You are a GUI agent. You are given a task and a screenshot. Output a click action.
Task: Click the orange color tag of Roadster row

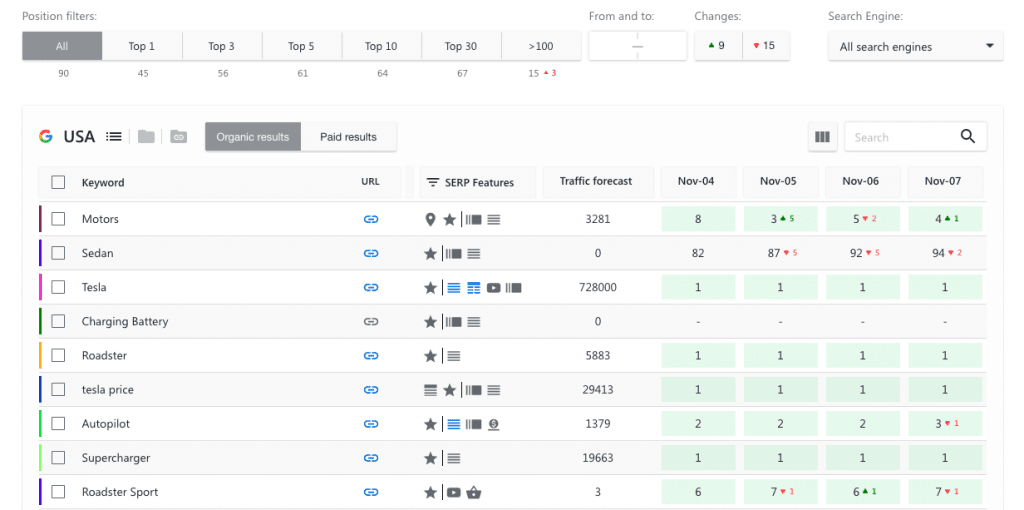coord(40,356)
